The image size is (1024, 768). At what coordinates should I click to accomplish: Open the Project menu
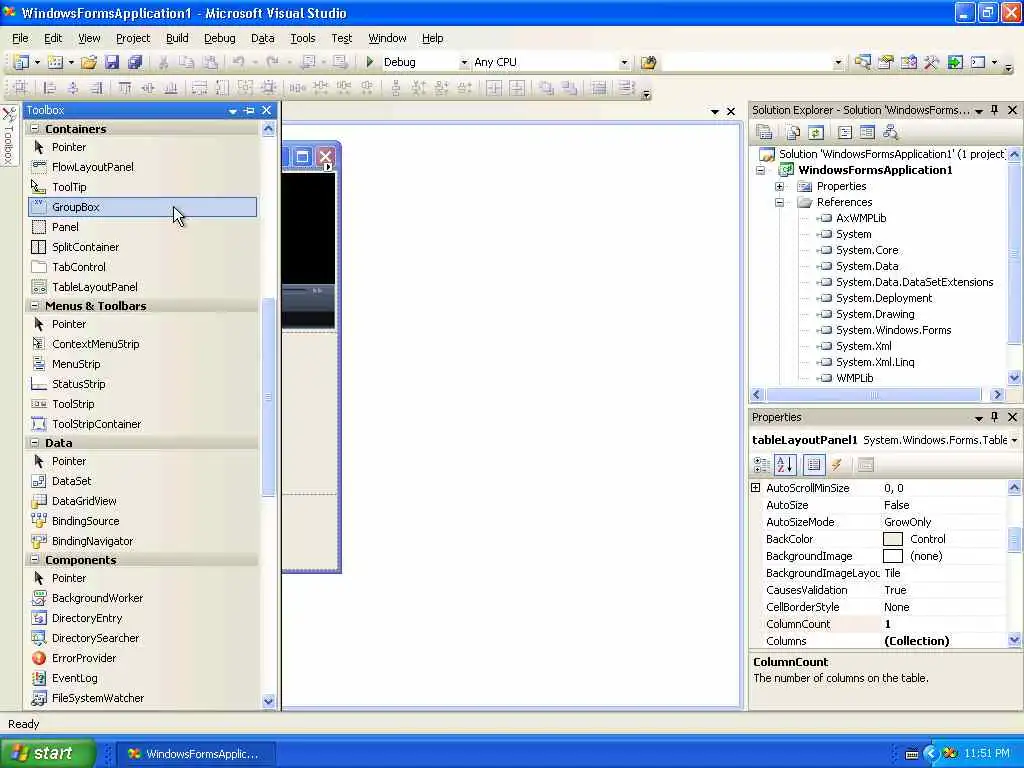(133, 39)
